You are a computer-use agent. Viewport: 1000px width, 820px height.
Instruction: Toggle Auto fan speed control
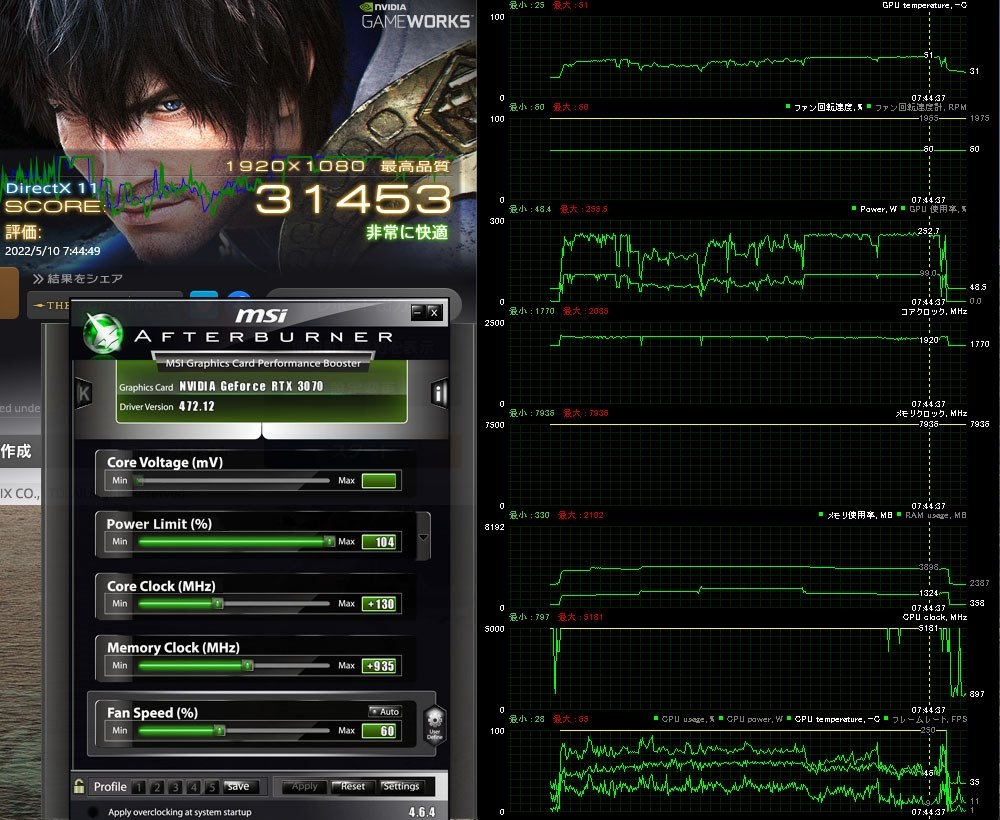385,711
